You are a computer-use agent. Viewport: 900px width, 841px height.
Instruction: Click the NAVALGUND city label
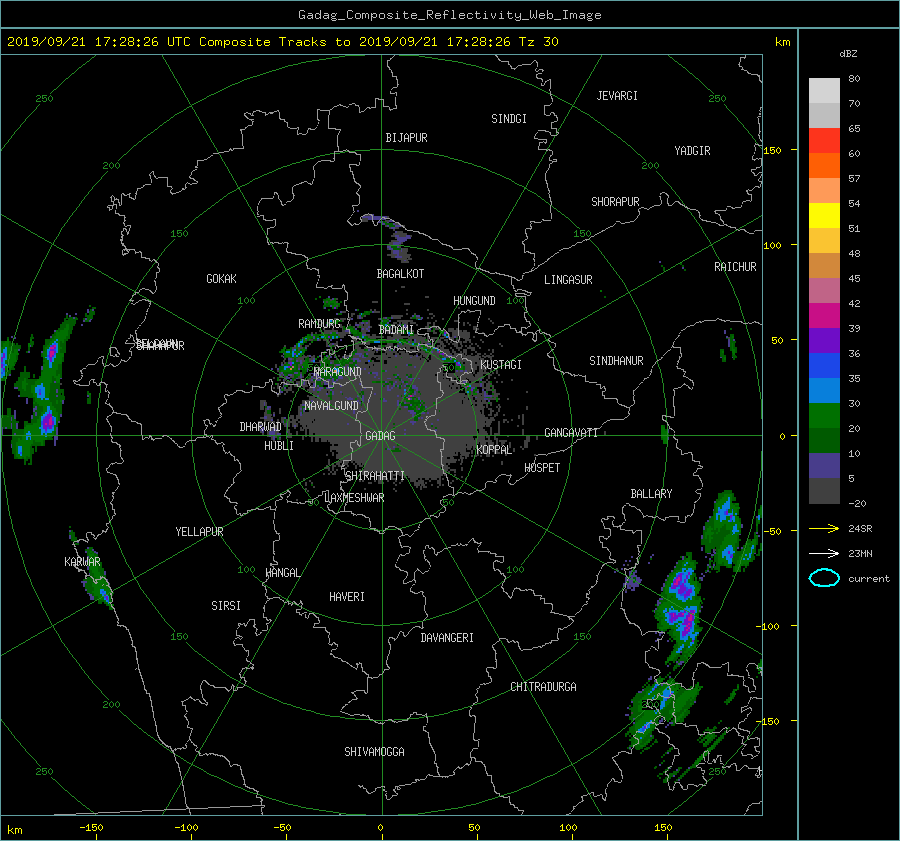[331, 406]
